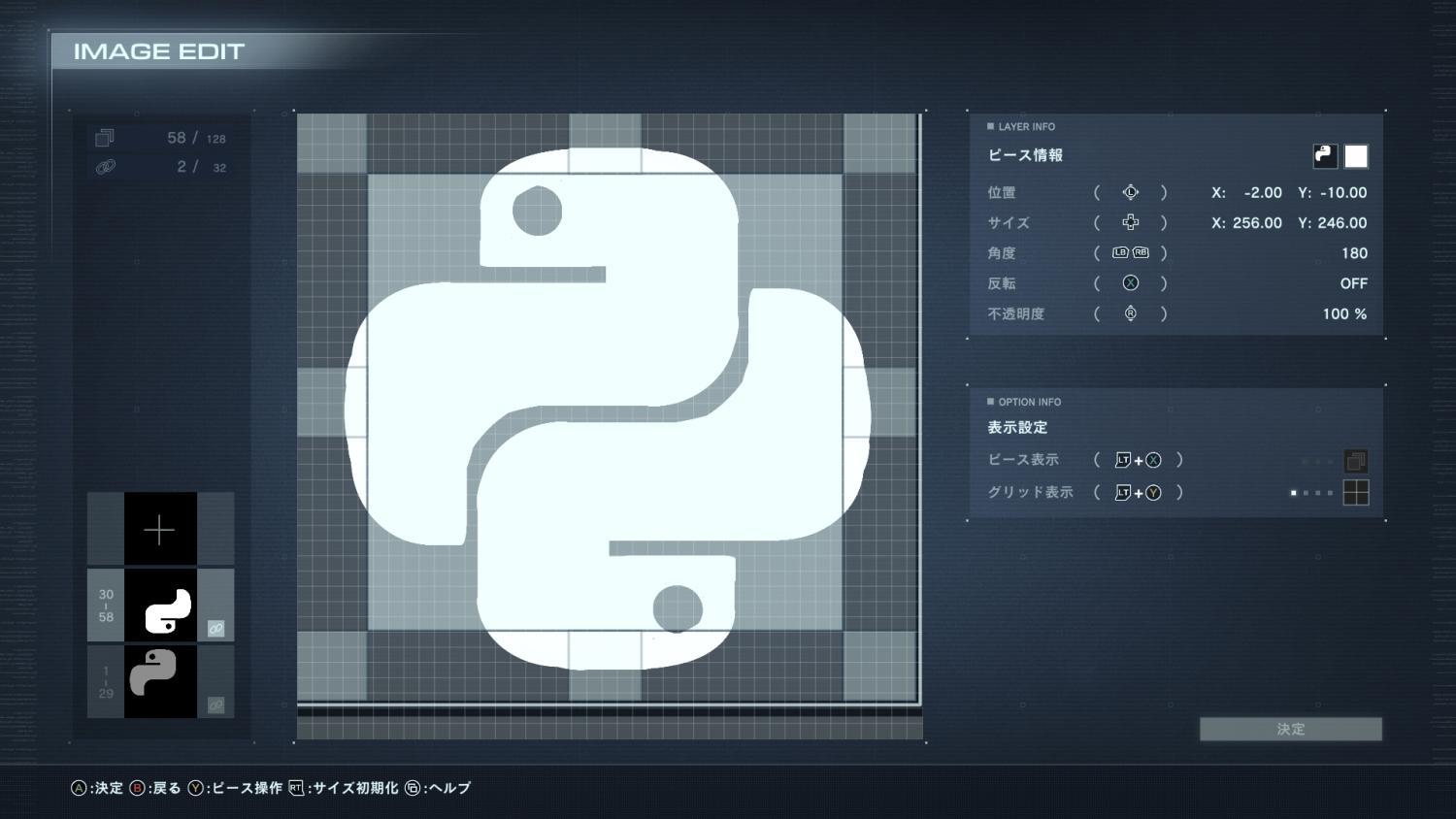Image resolution: width=1456 pixels, height=819 pixels.
Task: Click the link icon on layer 30-58
Action: pyautogui.click(x=215, y=629)
